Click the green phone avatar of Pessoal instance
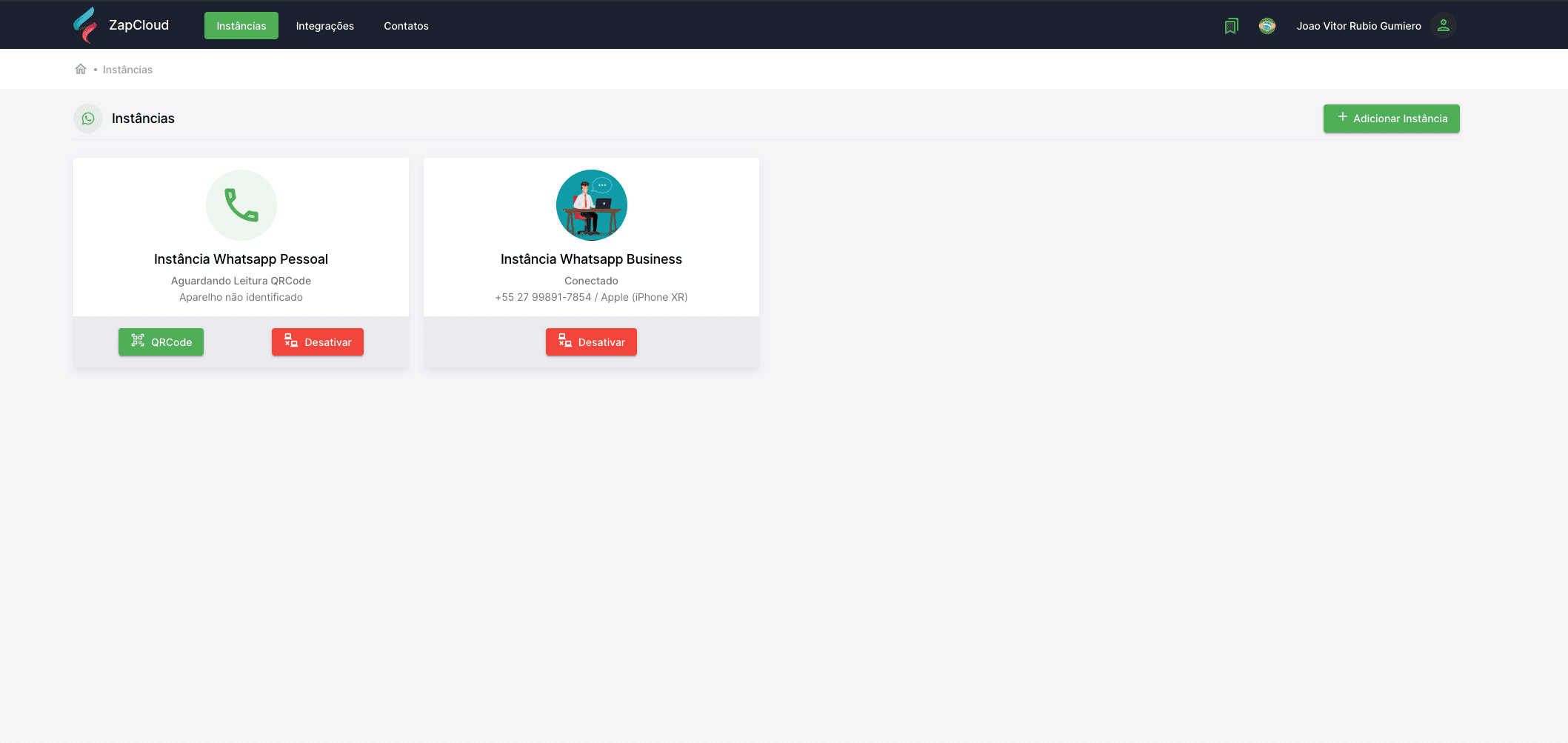Viewport: 1568px width, 743px height. (x=241, y=205)
